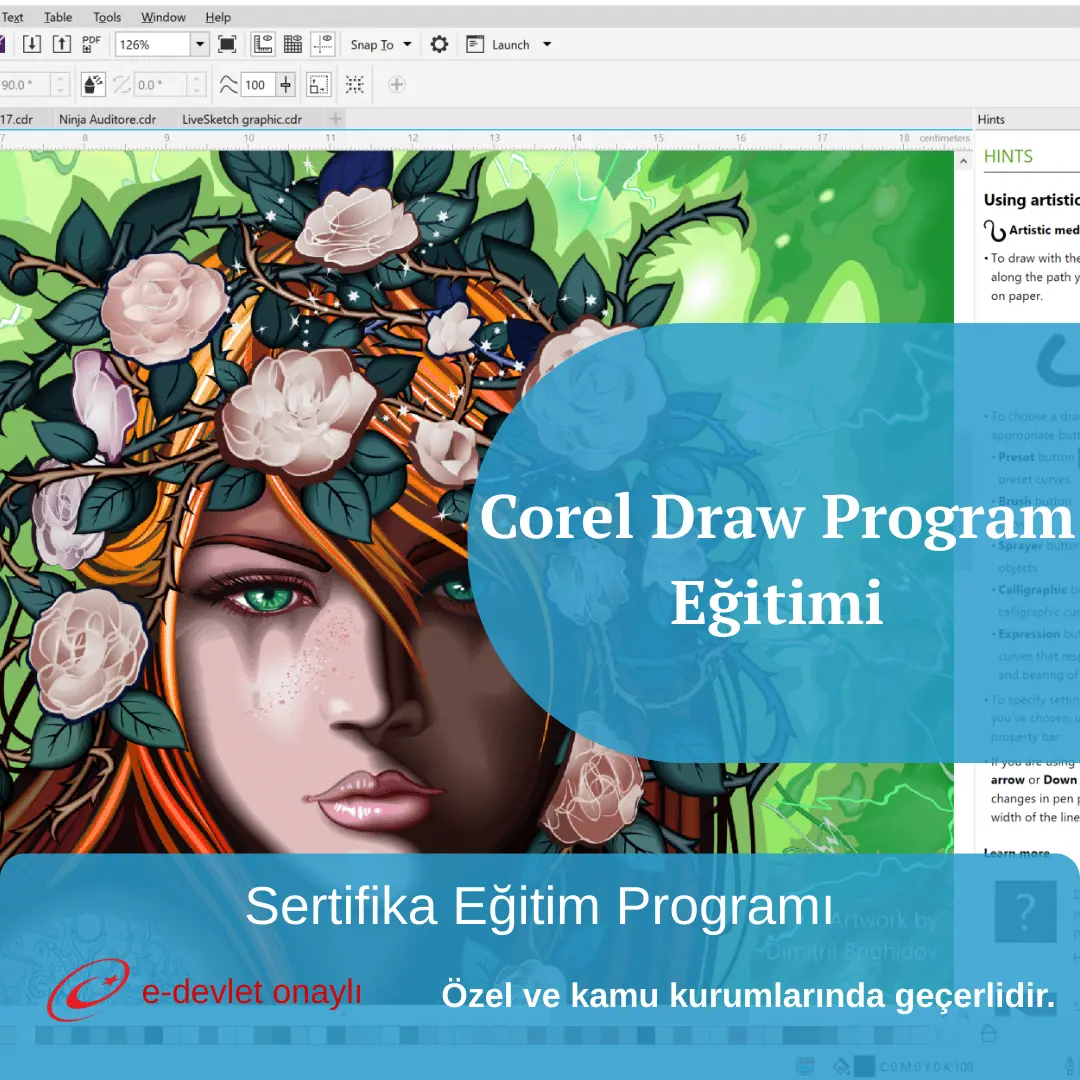Click the HINTS heading text
This screenshot has width=1080, height=1080.
[x=1008, y=156]
